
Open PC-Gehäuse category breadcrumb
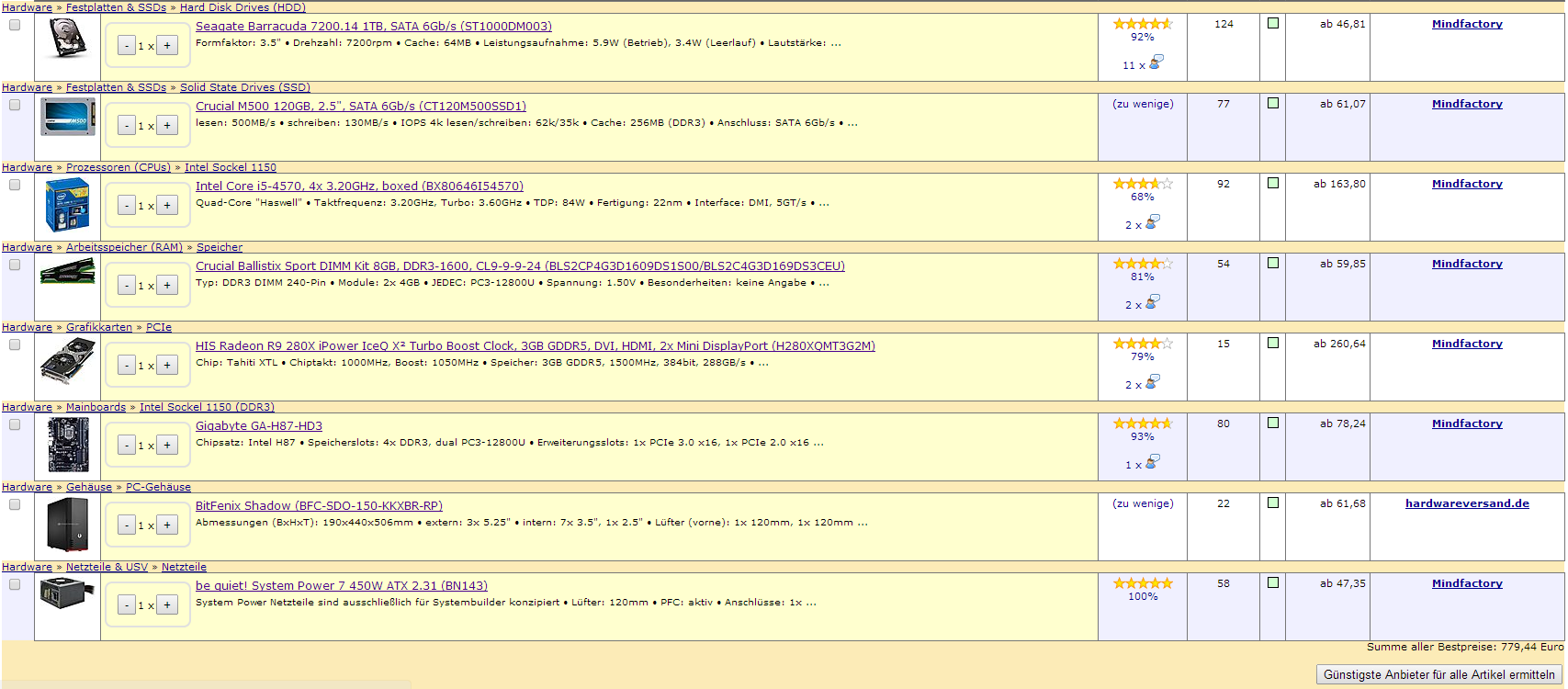coord(158,487)
